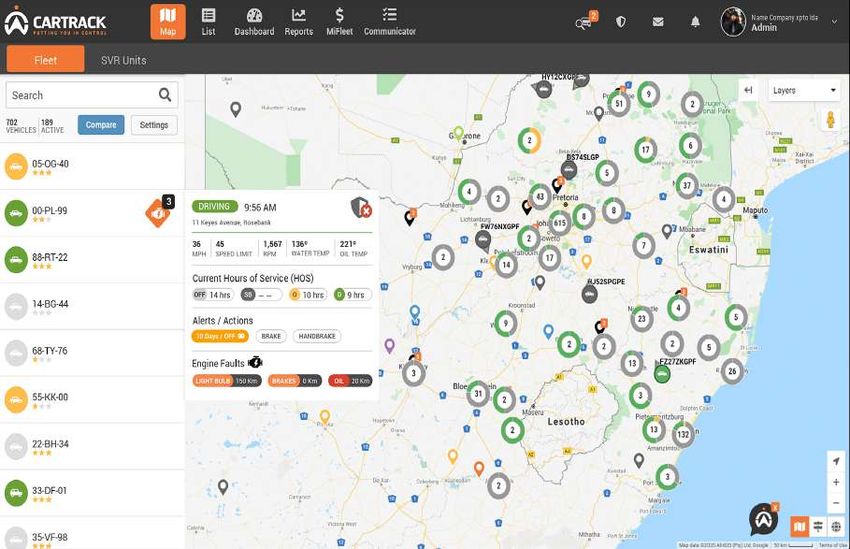Screen dimensions: 850x549
Task: Click the Compare button
Action: click(101, 125)
